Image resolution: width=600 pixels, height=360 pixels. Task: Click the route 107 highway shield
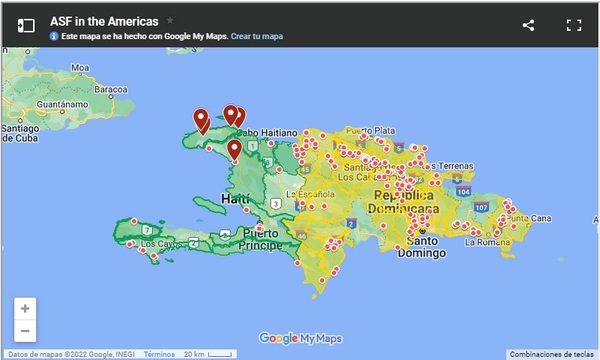coord(481,208)
